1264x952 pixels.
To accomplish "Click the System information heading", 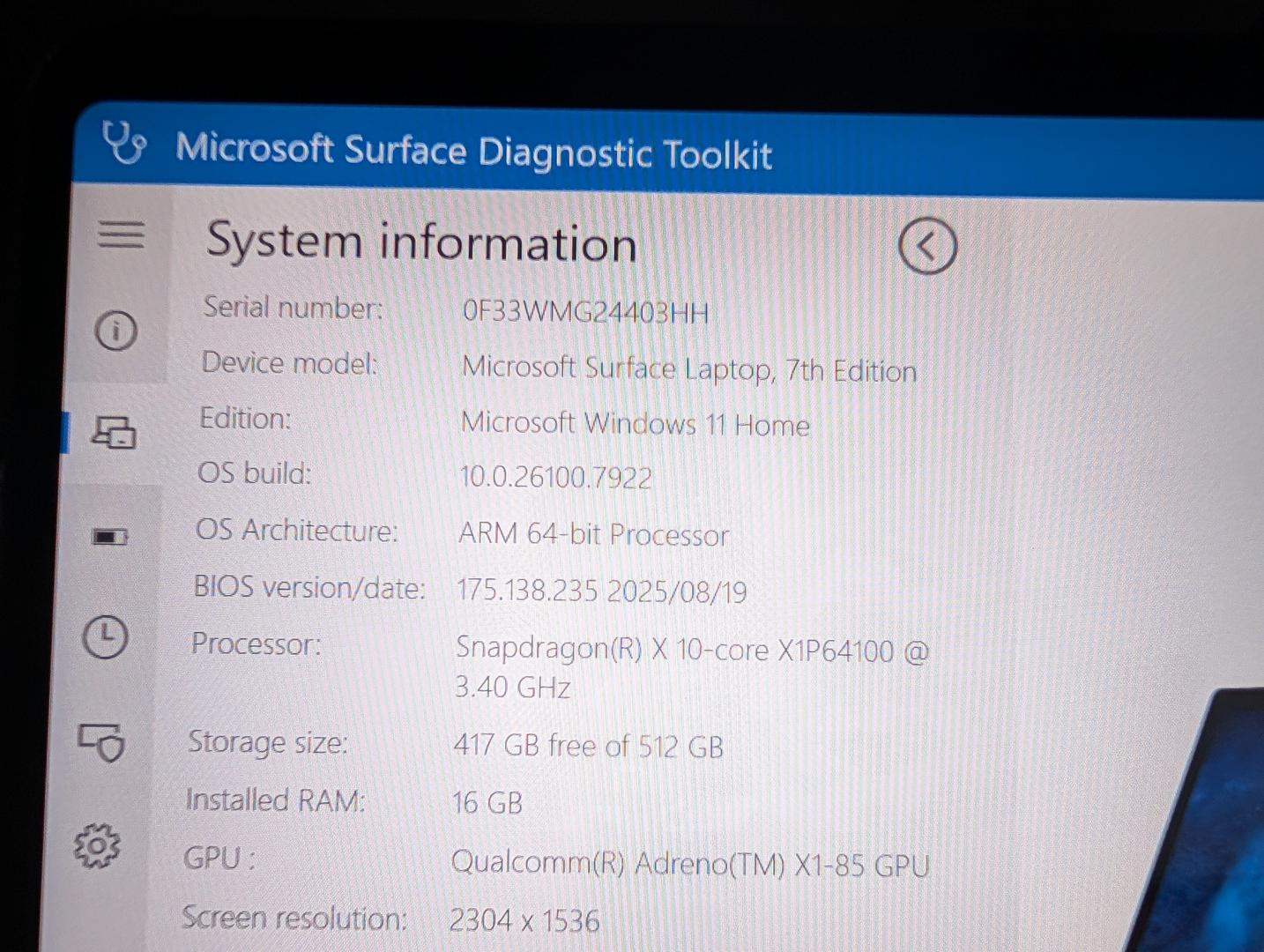I will pyautogui.click(x=420, y=242).
